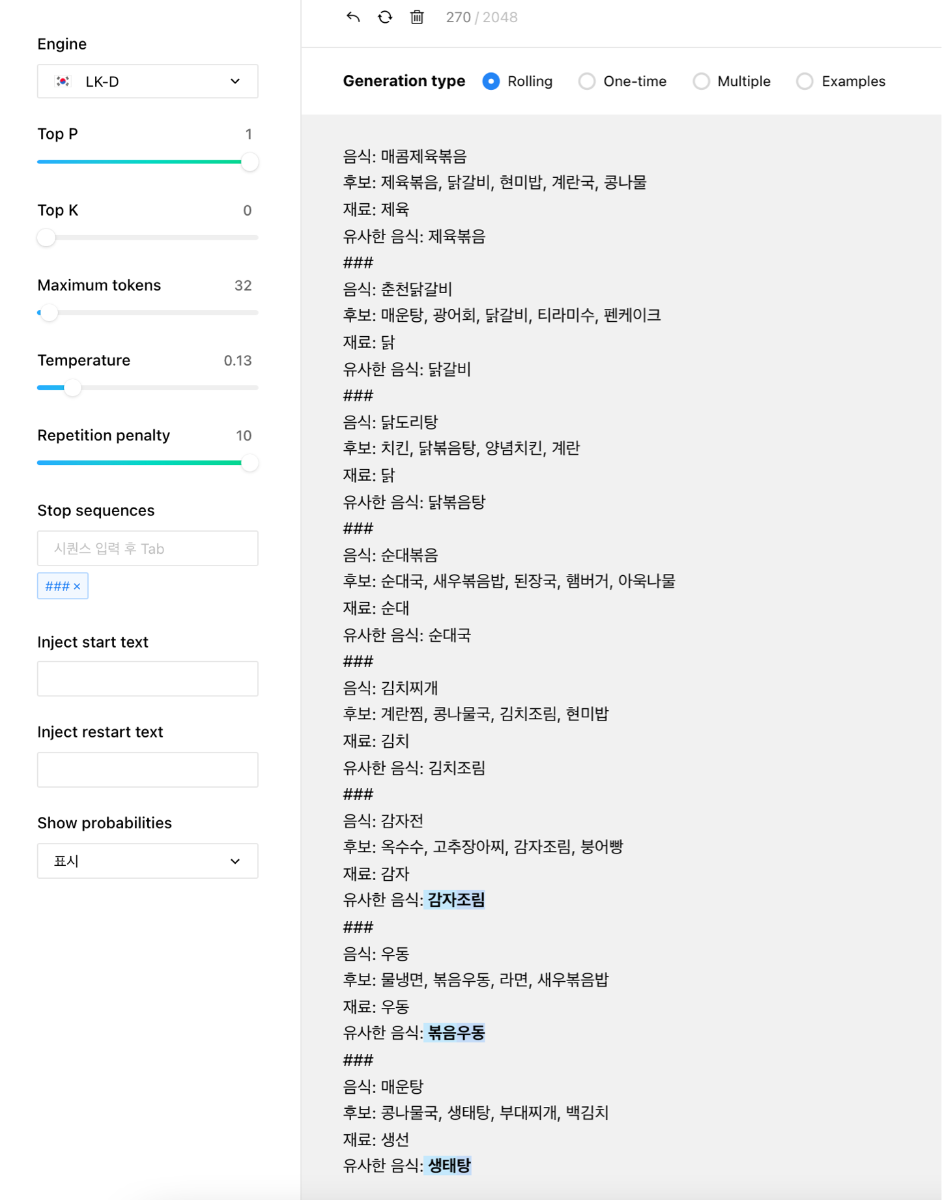Select the One-time generation type

tap(587, 81)
